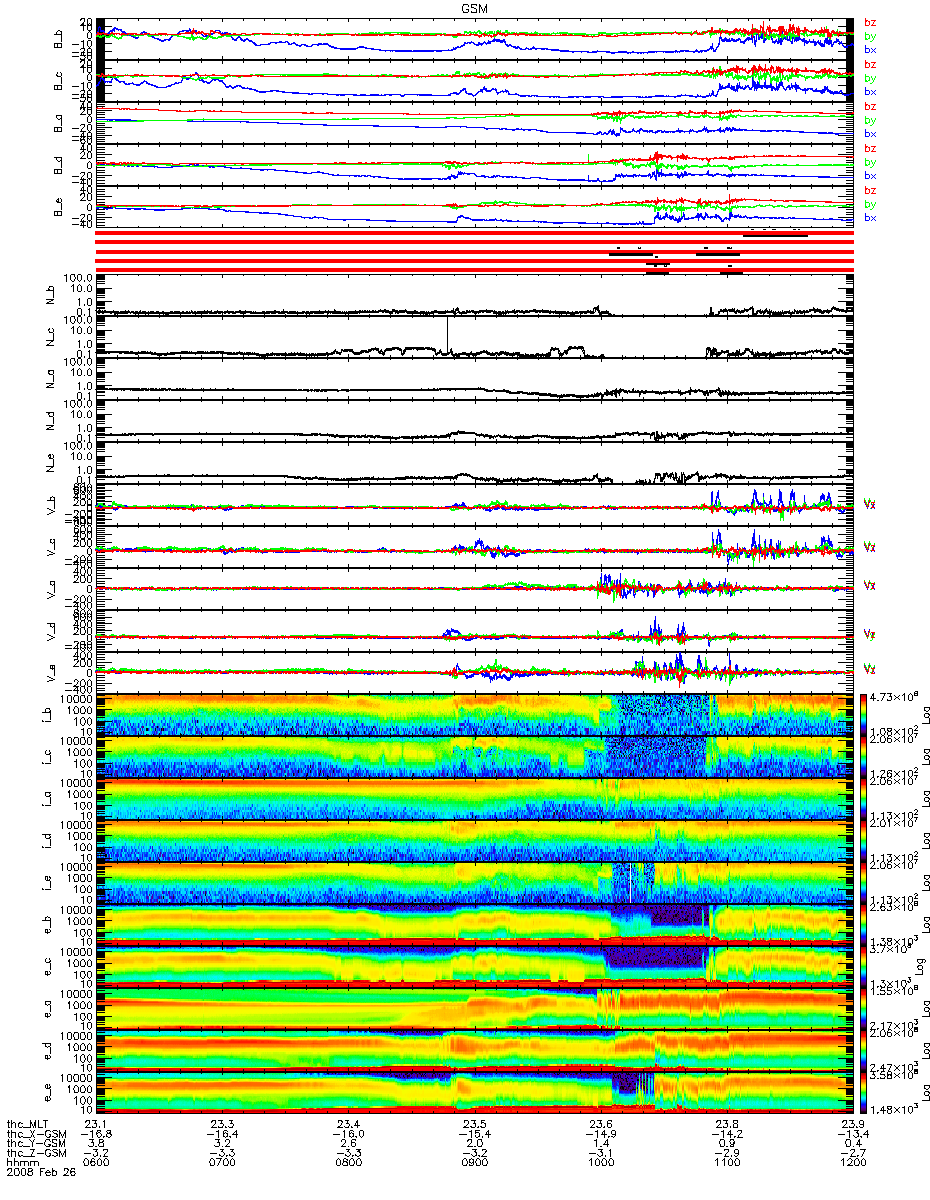Click the Vx legend of V_b panel
This screenshot has width=930, height=1200.
point(870,505)
